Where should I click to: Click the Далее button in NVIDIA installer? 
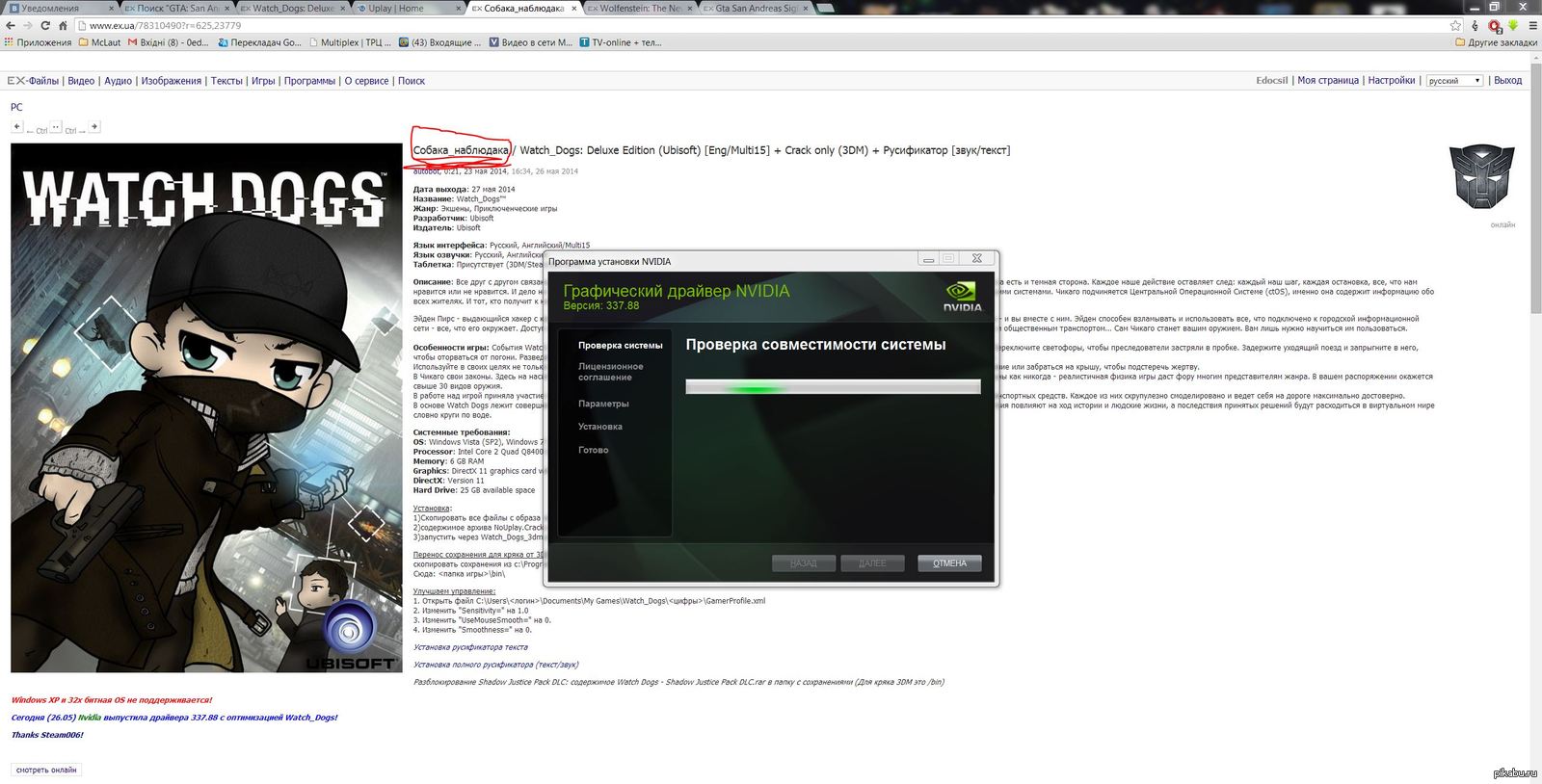pyautogui.click(x=872, y=563)
